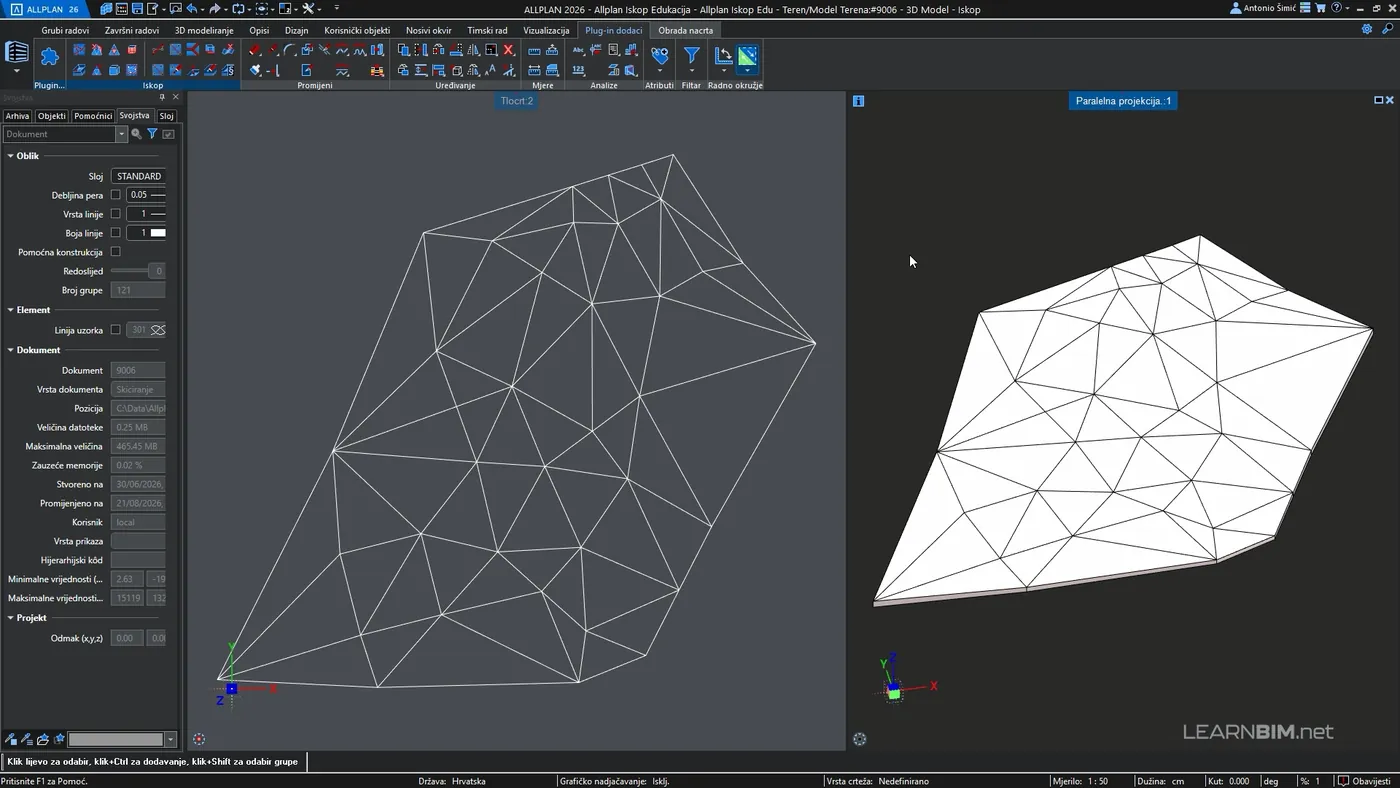Toggle the Vrsta linije checkbox
Viewport: 1400px width, 788px height.
point(115,214)
